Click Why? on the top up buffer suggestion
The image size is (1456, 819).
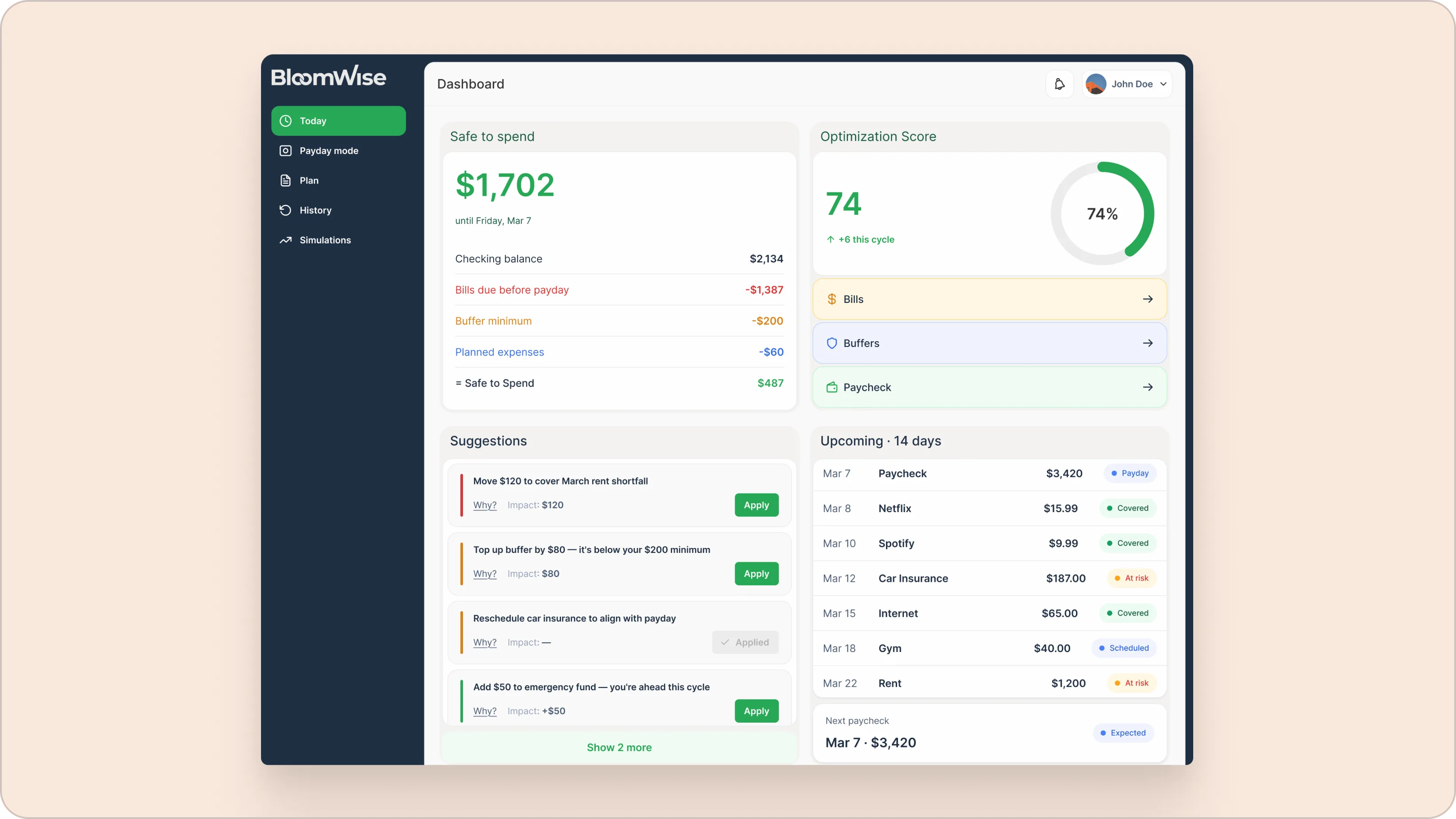[484, 573]
